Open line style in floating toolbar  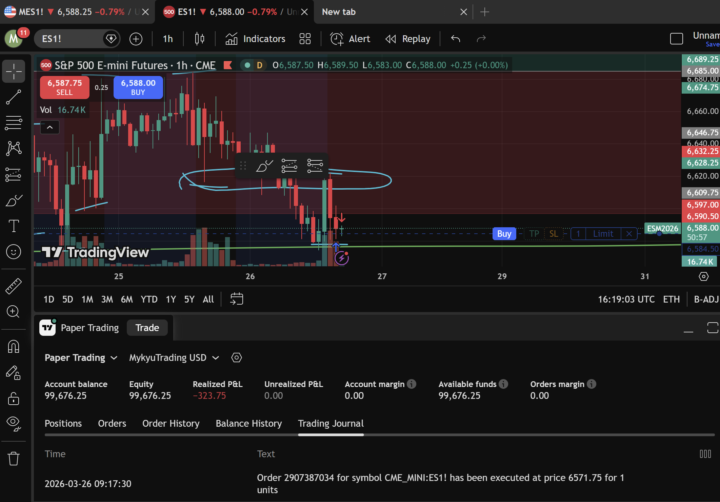pyautogui.click(x=289, y=166)
